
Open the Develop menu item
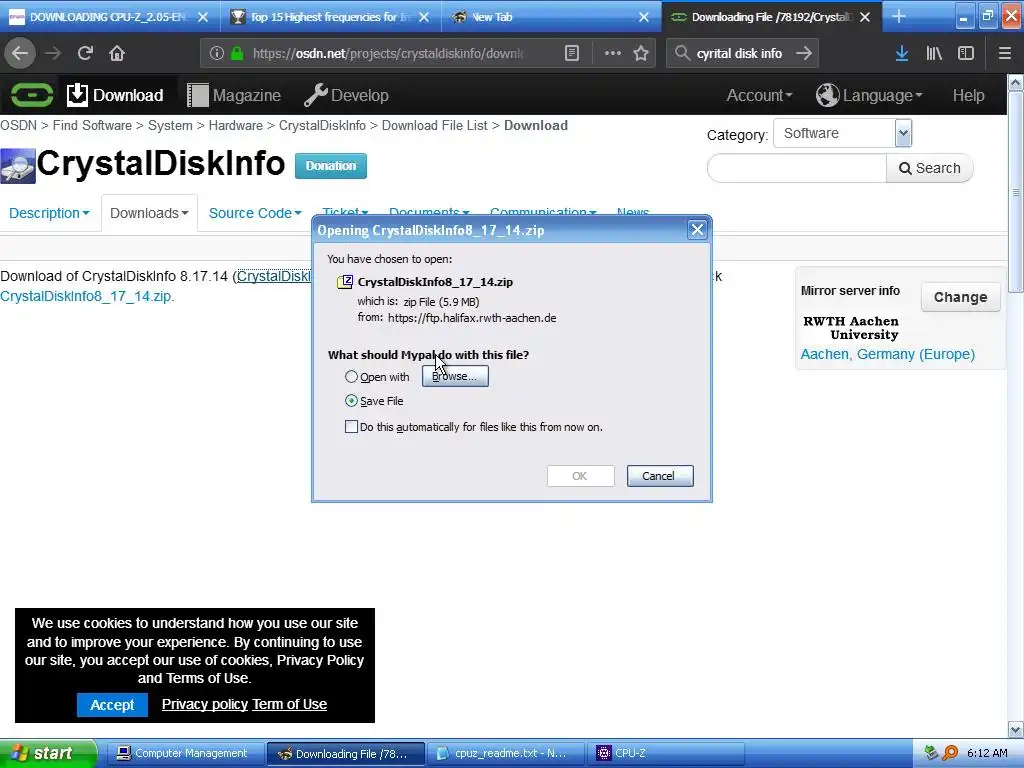[x=346, y=95]
